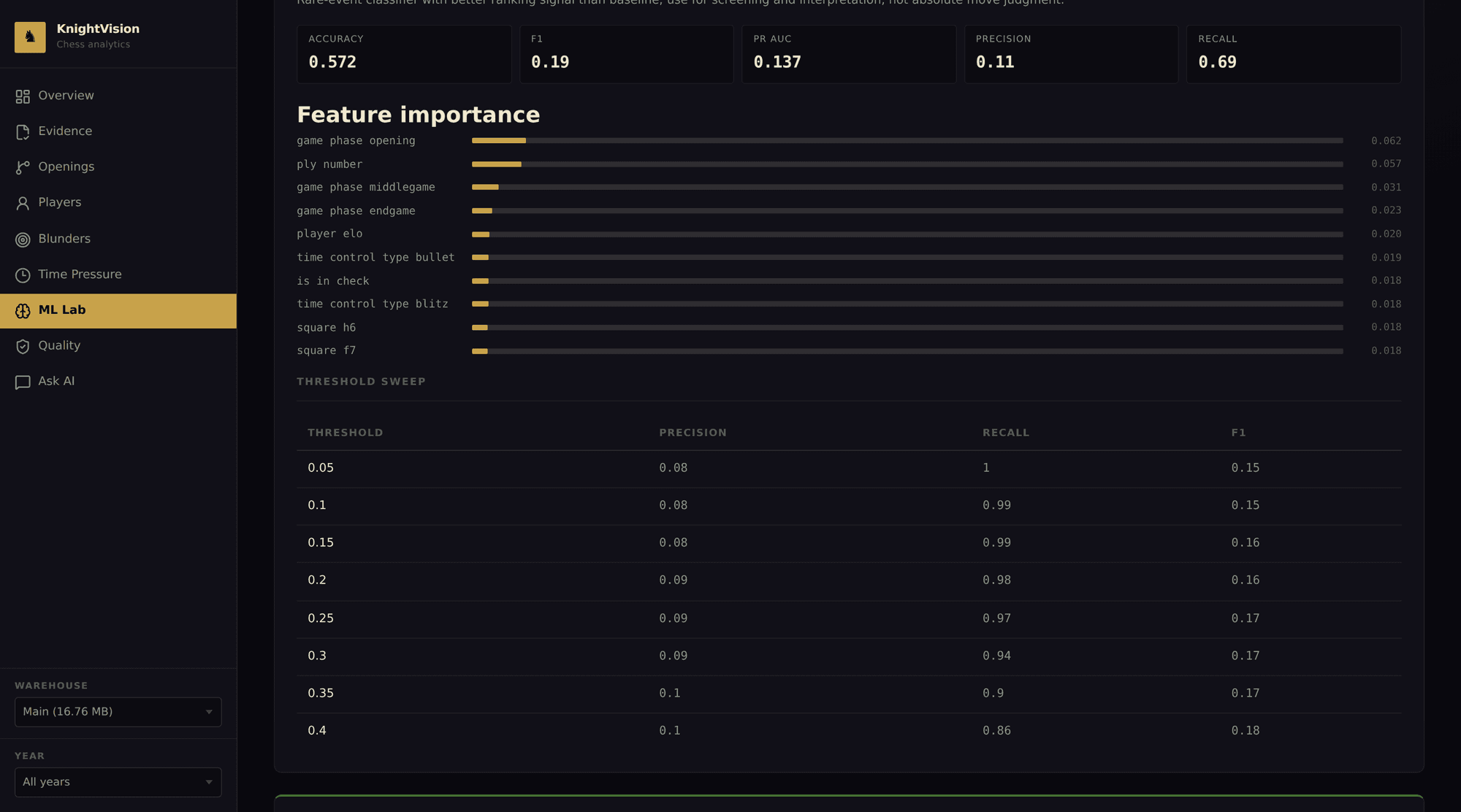Viewport: 1461px width, 812px height.
Task: Click the player elo feature label
Action: coord(329,234)
